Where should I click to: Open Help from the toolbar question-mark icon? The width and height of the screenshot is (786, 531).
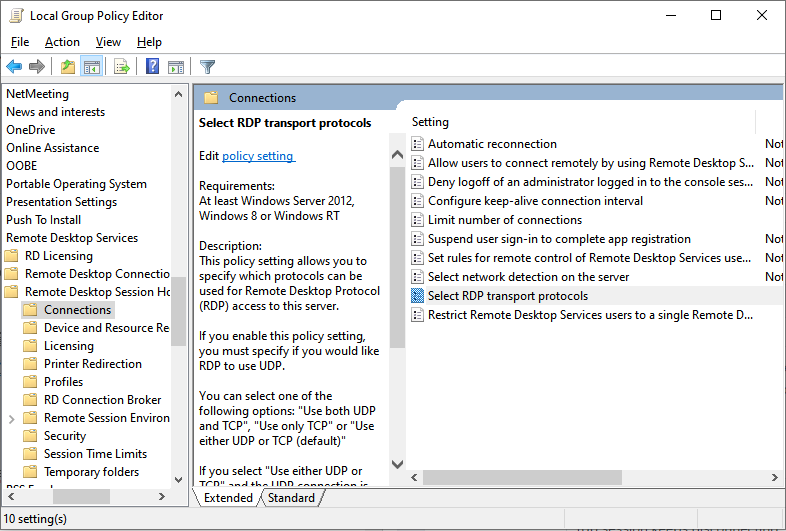152,67
